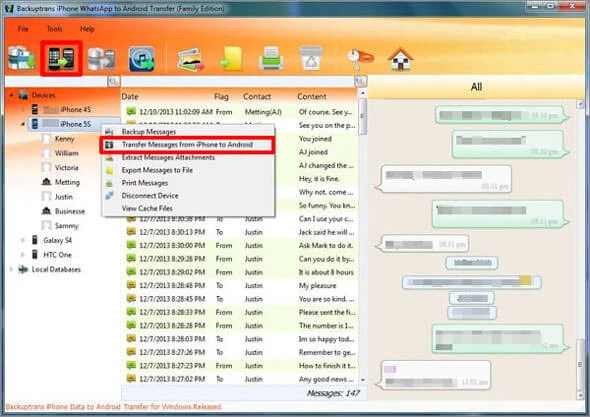
Task: Choose Export Messages to File
Action: coord(188,170)
